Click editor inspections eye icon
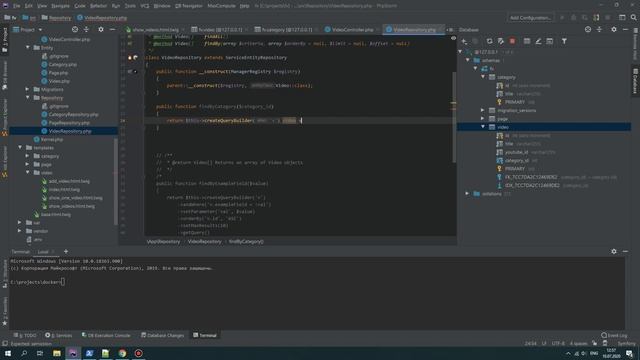Viewport: 640px width, 360px height. 453,38
